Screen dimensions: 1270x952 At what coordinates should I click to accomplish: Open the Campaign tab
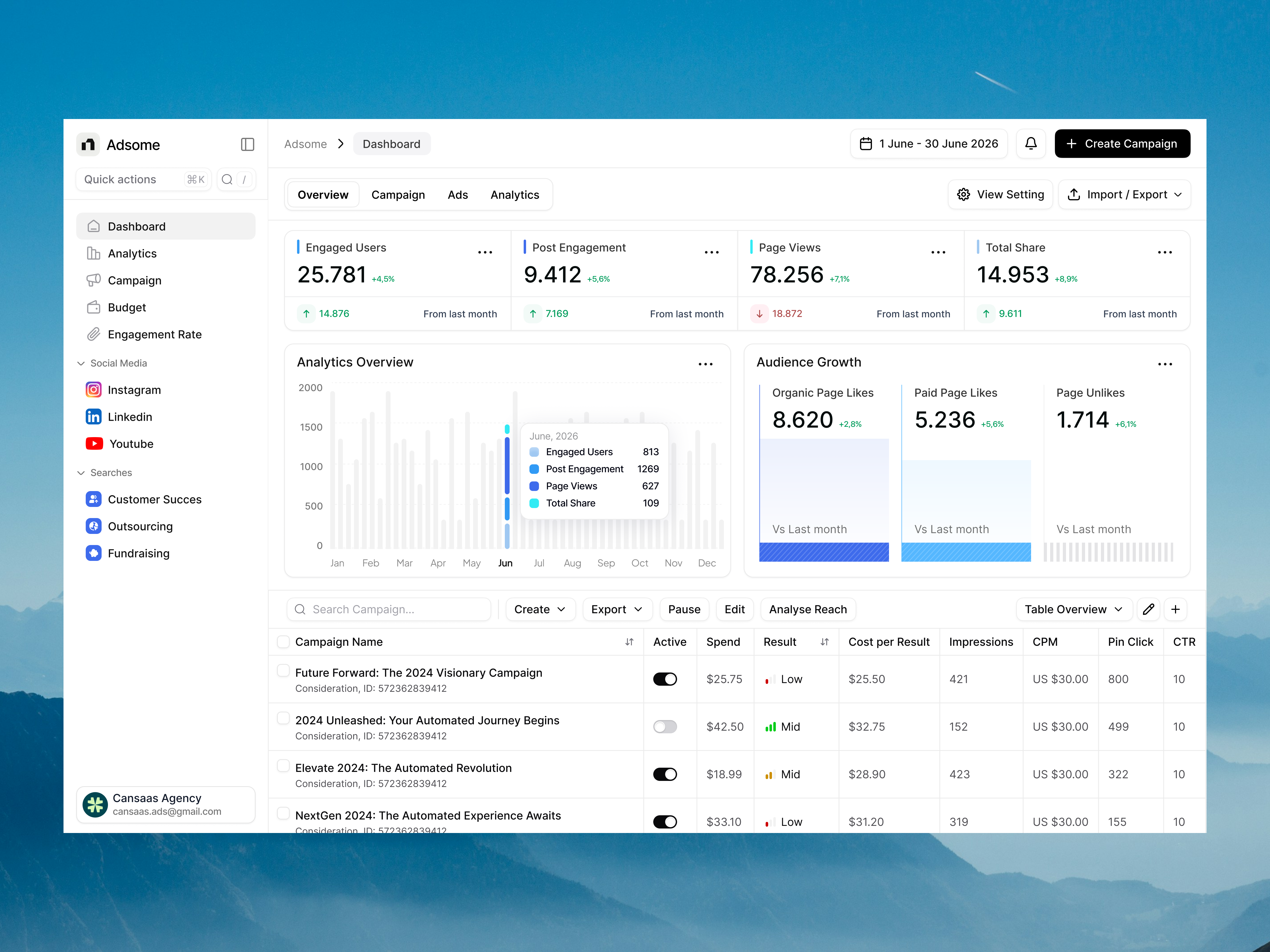pos(398,195)
